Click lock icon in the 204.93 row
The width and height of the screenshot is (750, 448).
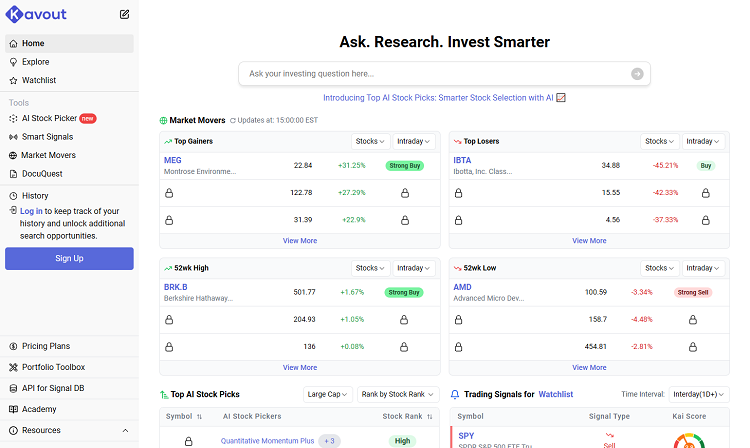point(169,320)
